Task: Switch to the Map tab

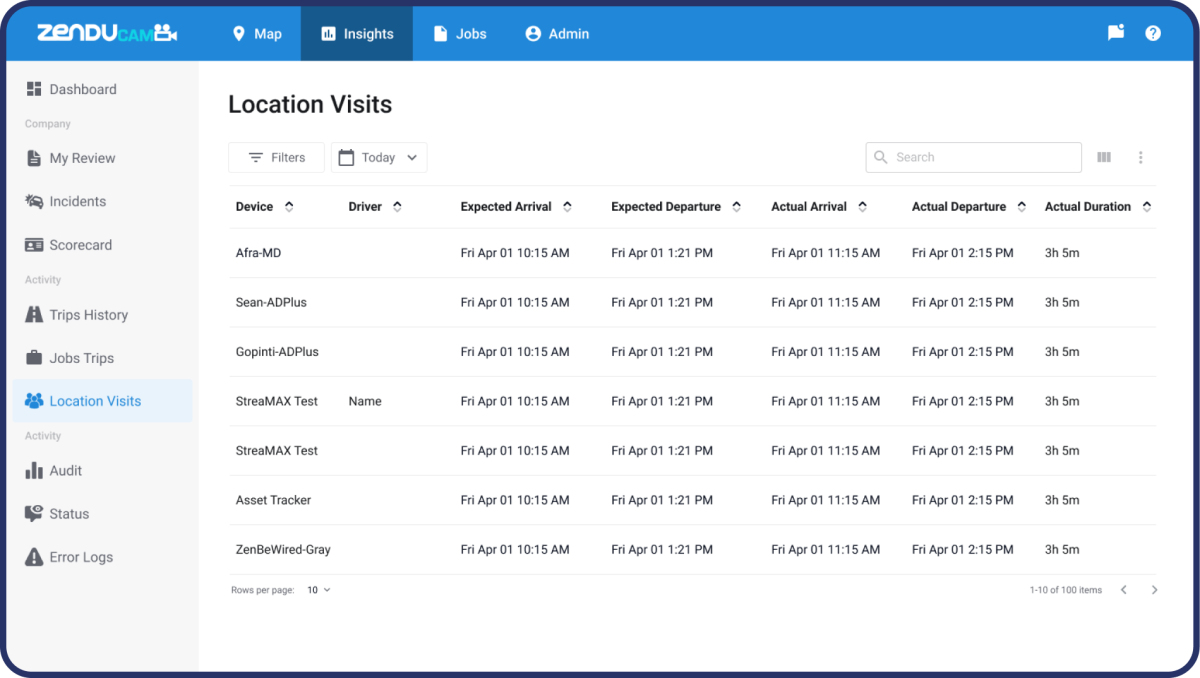Action: pos(257,32)
